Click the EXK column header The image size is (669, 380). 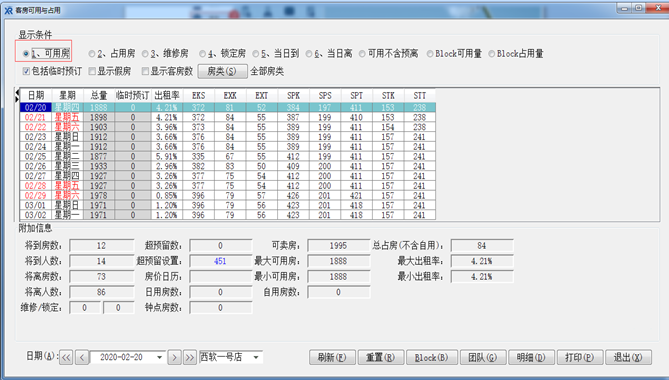(230, 96)
